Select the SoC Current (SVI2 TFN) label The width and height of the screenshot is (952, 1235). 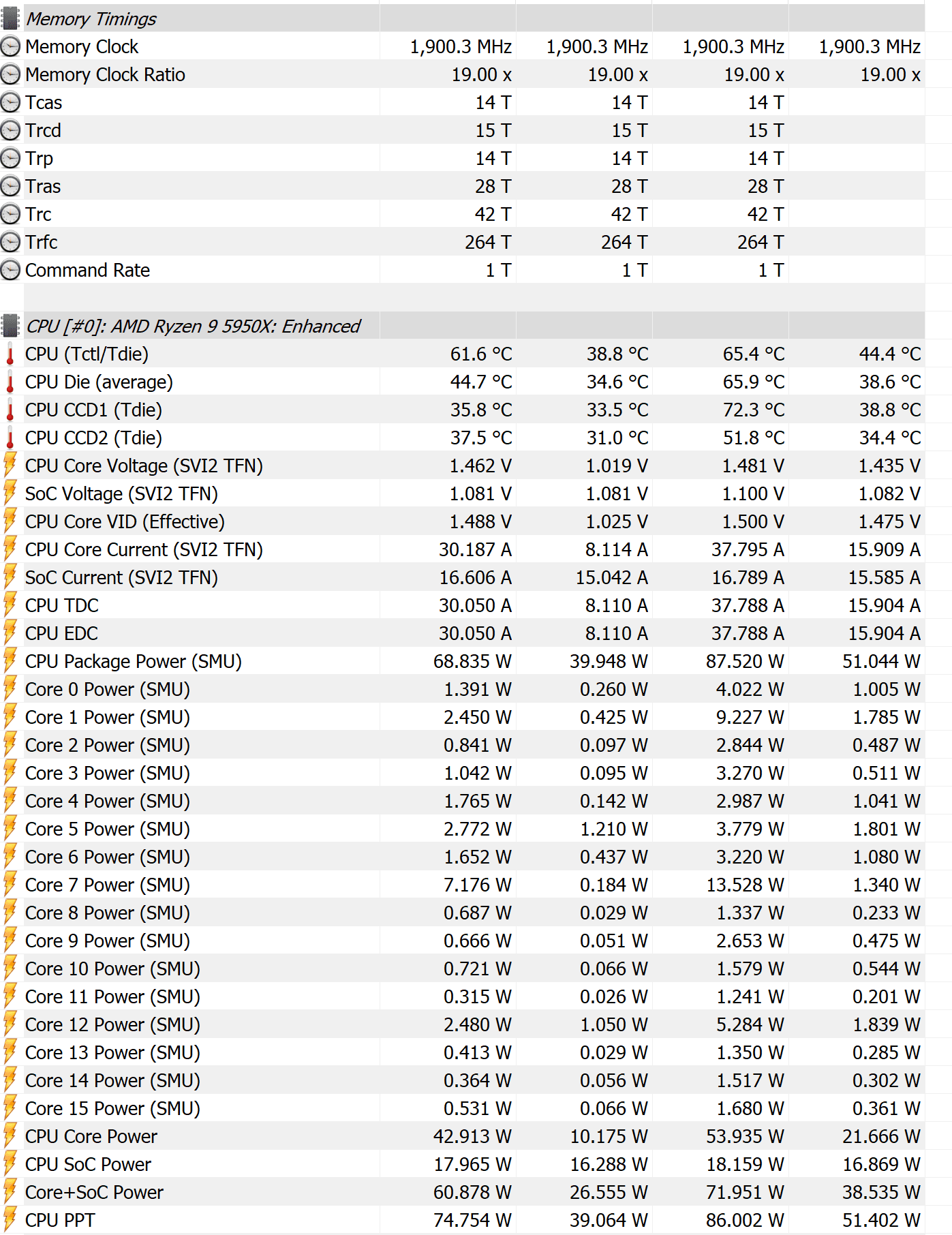coord(121,578)
